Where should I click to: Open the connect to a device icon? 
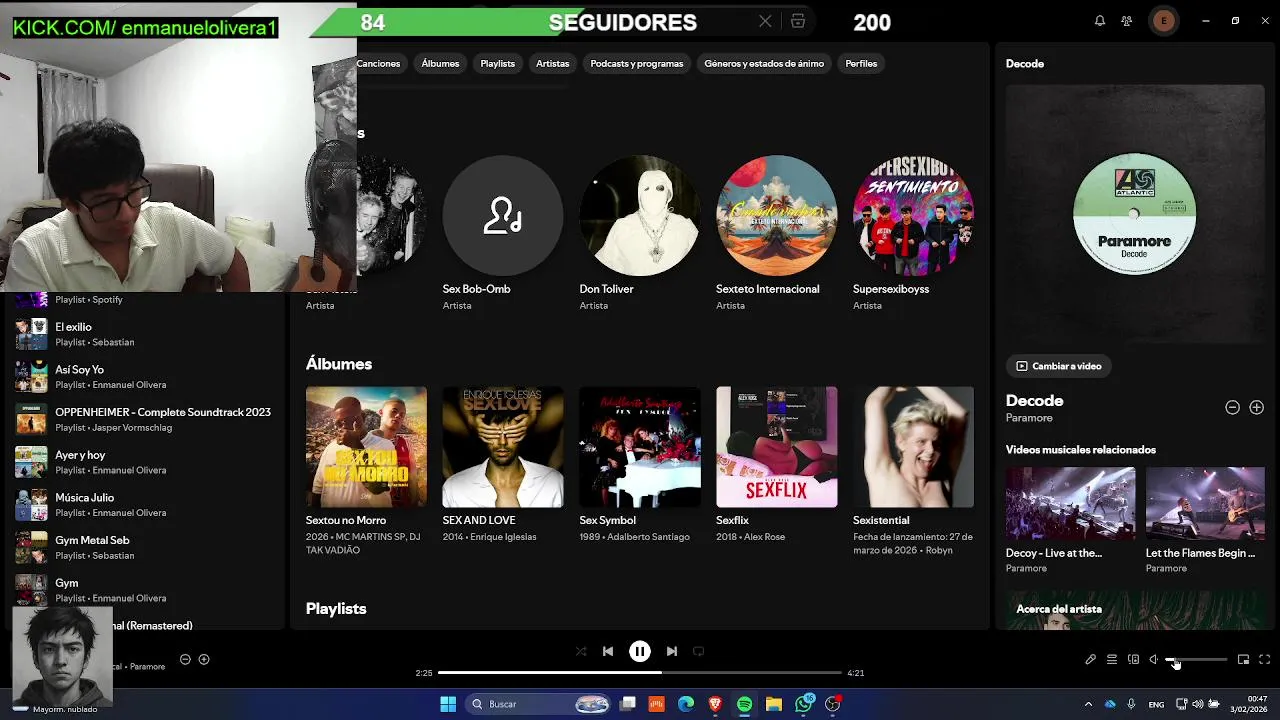click(x=1133, y=659)
